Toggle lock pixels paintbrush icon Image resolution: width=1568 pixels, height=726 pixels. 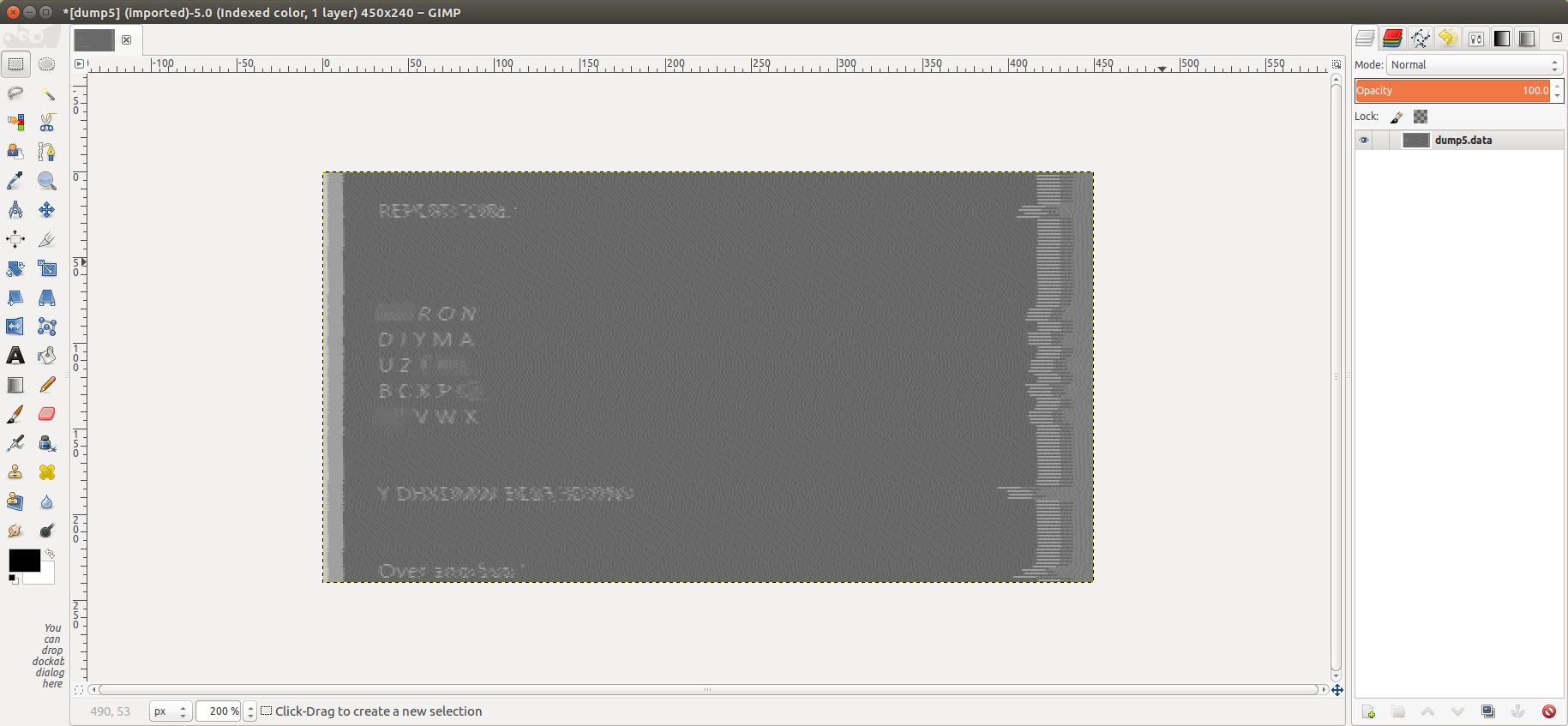click(1397, 117)
